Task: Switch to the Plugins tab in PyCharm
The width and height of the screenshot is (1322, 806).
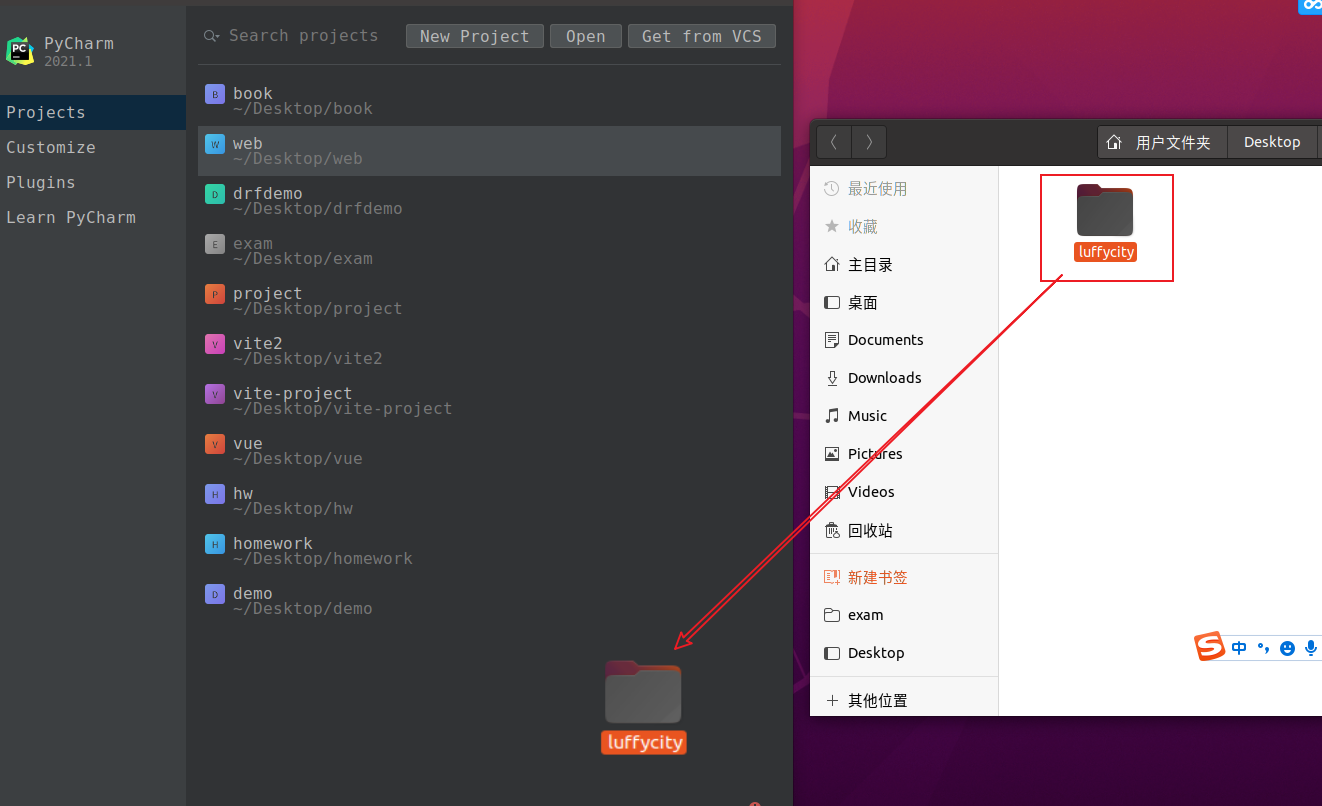Action: pyautogui.click(x=93, y=182)
